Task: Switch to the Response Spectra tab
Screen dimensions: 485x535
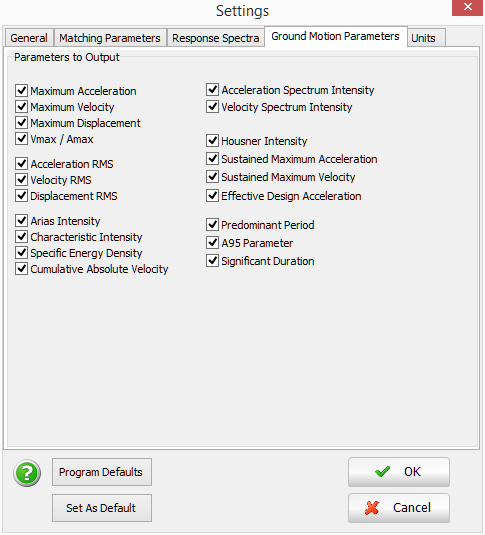Action: point(216,38)
